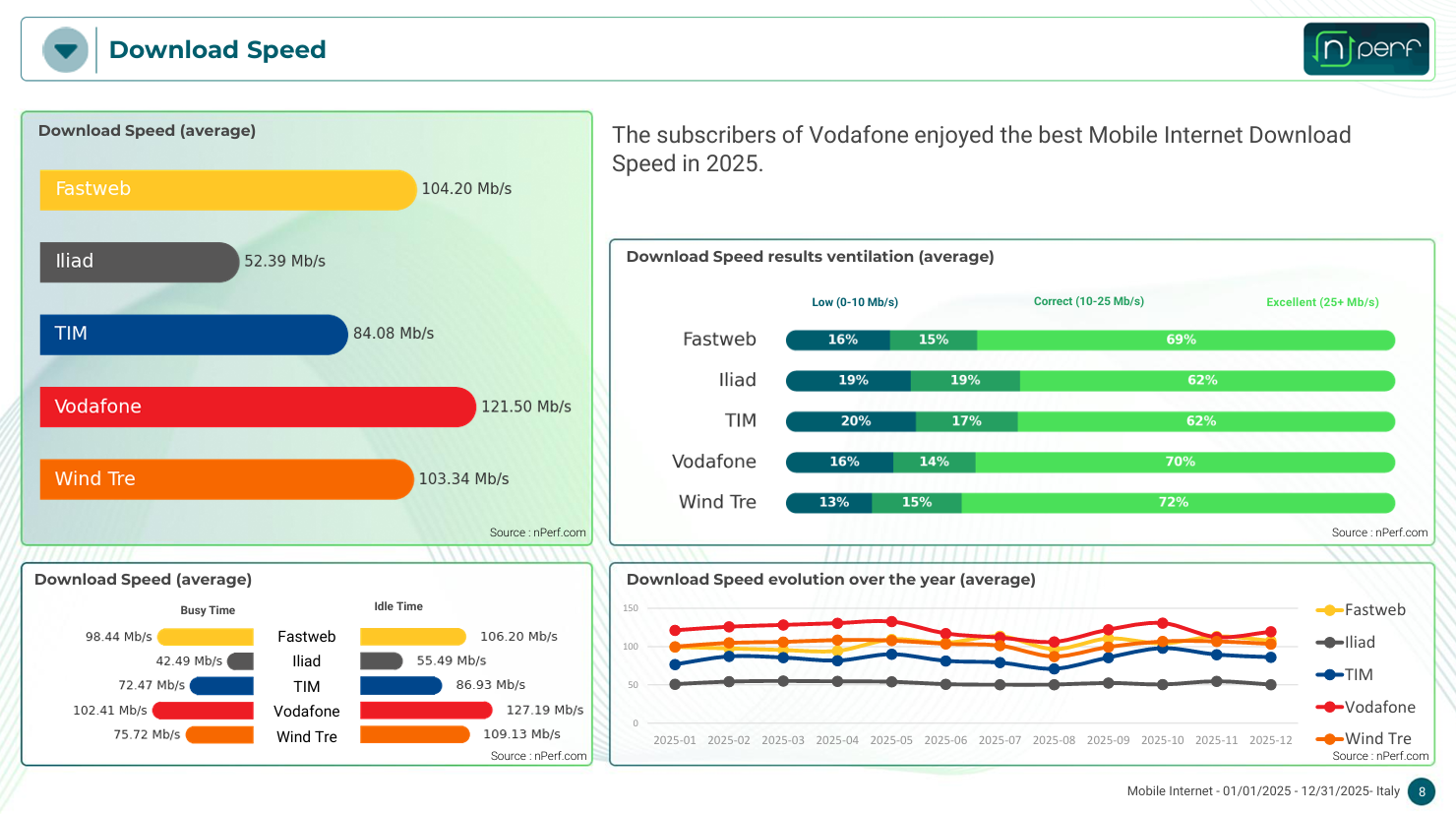Click the "Idle Time" column heading

(398, 606)
